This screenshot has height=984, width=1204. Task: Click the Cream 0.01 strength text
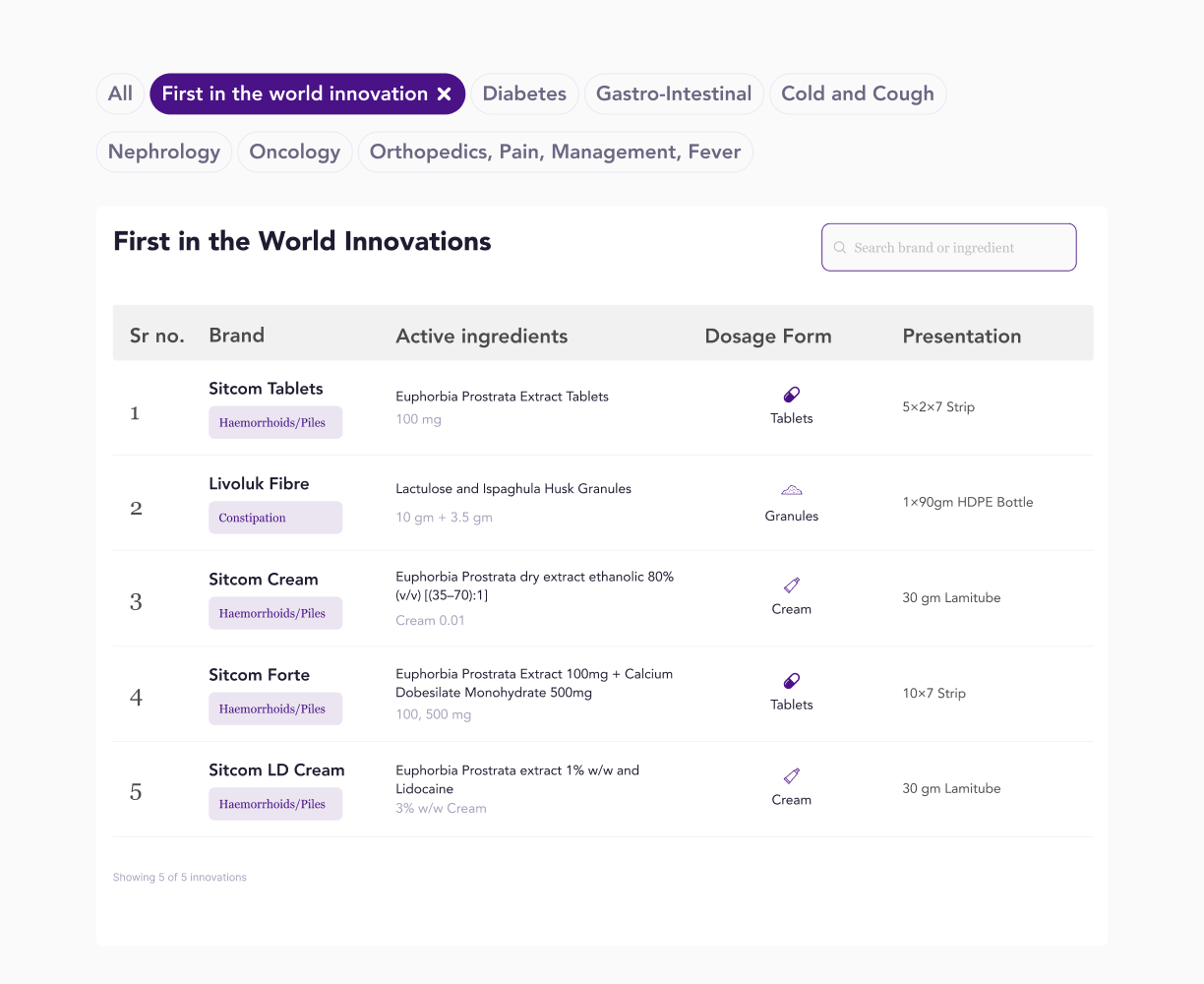click(x=430, y=621)
